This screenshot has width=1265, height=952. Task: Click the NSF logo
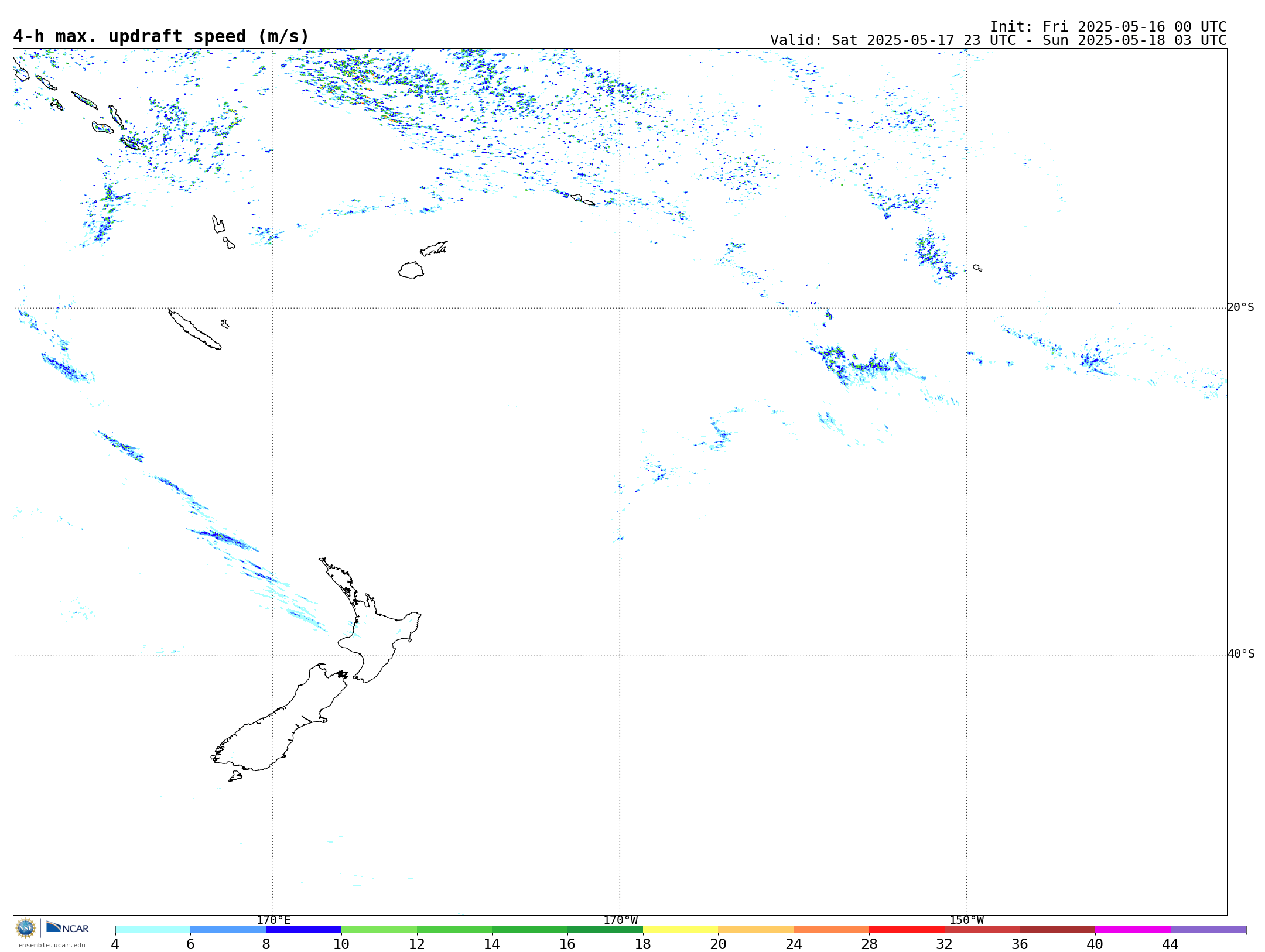(26, 928)
